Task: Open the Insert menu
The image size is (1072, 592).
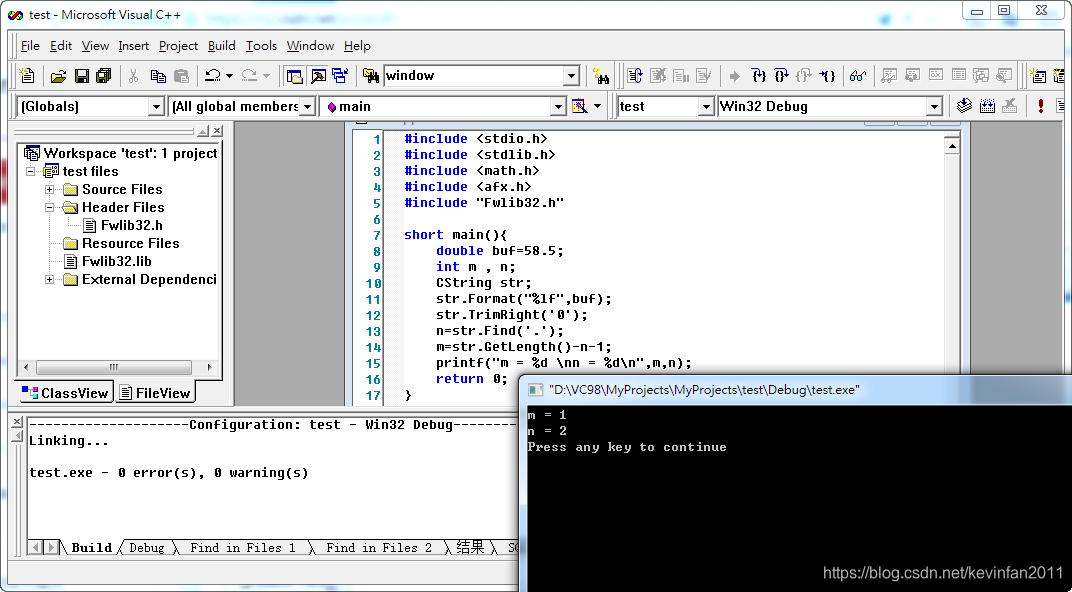Action: pyautogui.click(x=133, y=46)
